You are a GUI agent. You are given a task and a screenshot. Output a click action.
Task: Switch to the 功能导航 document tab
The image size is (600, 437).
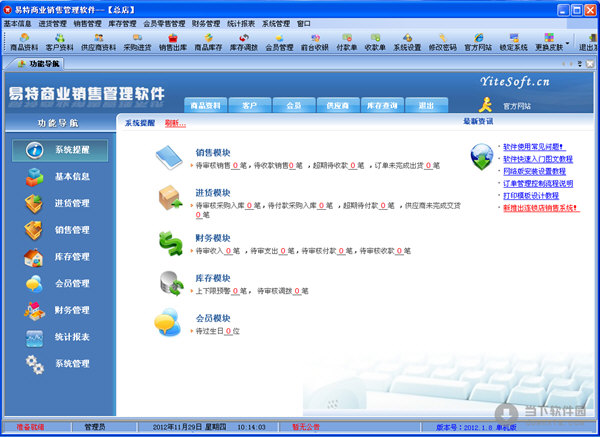pos(38,64)
